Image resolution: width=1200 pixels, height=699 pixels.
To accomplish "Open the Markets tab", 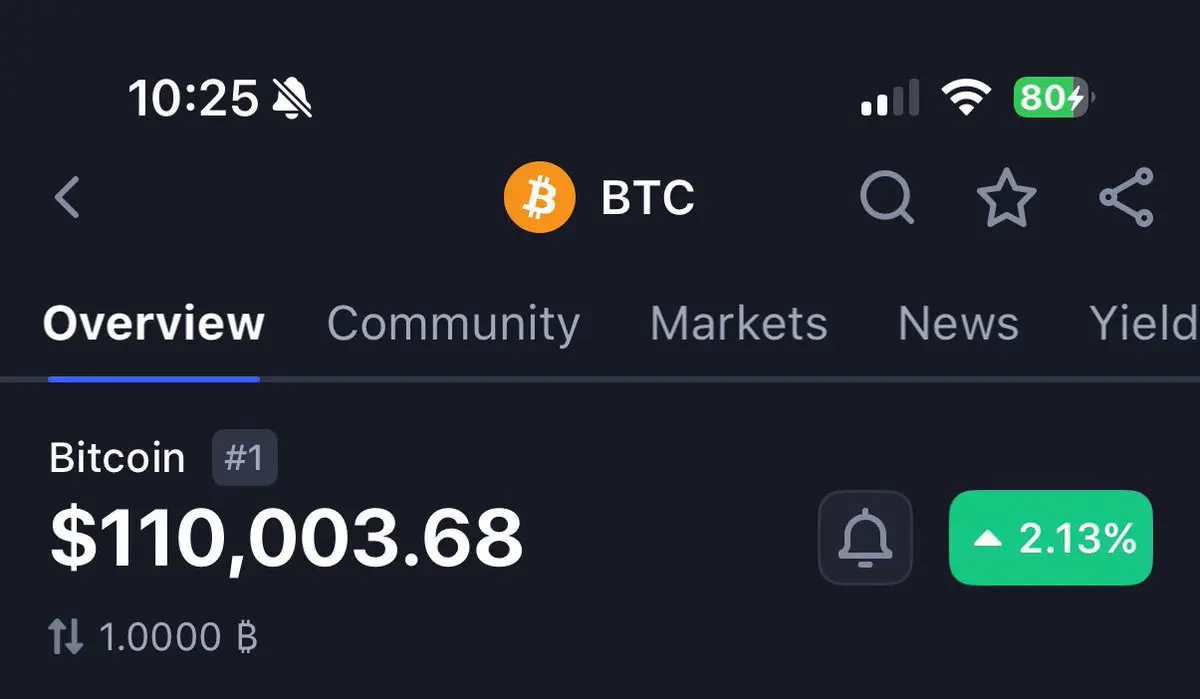I will click(x=739, y=324).
